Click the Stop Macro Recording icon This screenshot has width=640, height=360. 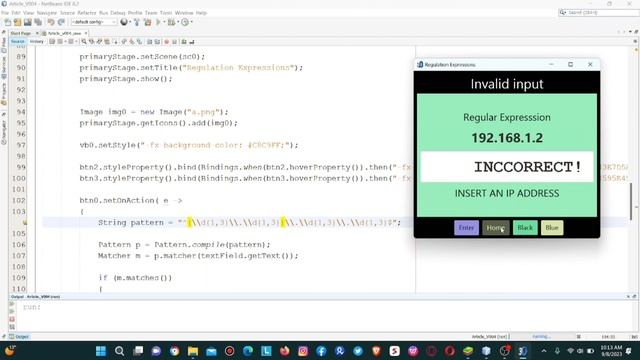pyautogui.click(x=174, y=42)
